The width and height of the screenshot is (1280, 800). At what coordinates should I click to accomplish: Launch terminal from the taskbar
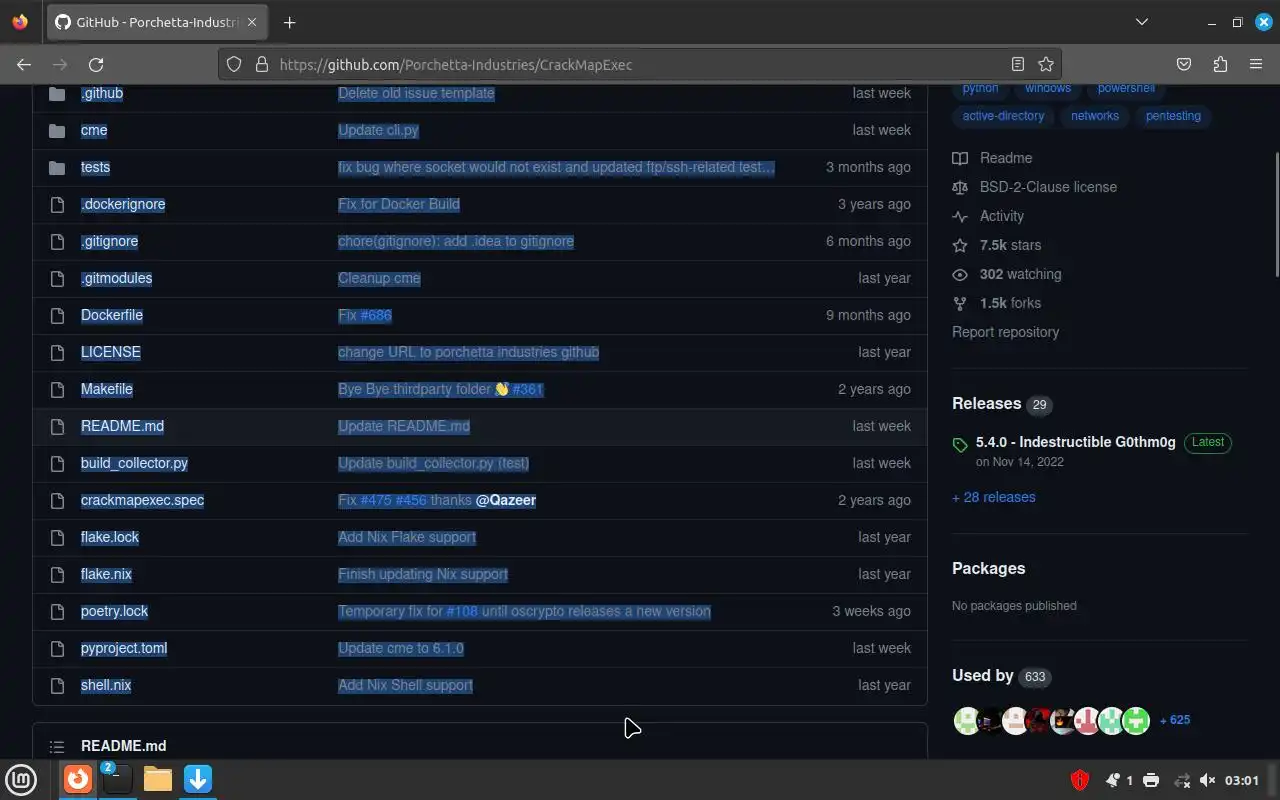point(117,779)
